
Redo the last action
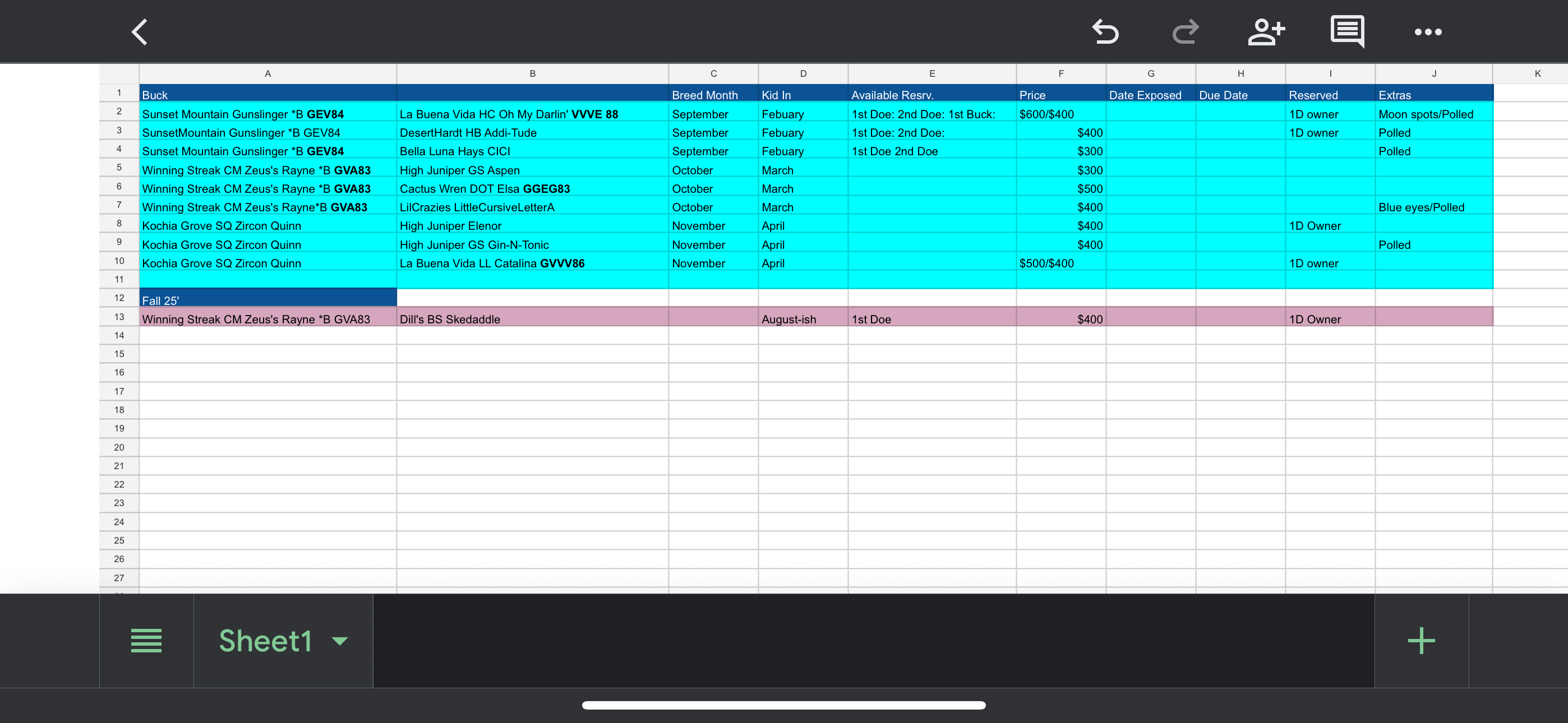tap(1185, 31)
